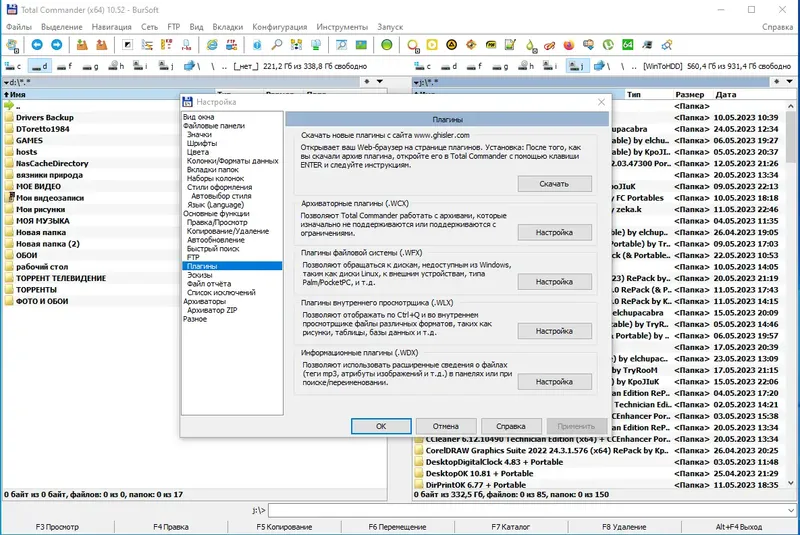Click the Internet Explorer toolbar icon
Screen dimensions: 800x535
point(212,45)
